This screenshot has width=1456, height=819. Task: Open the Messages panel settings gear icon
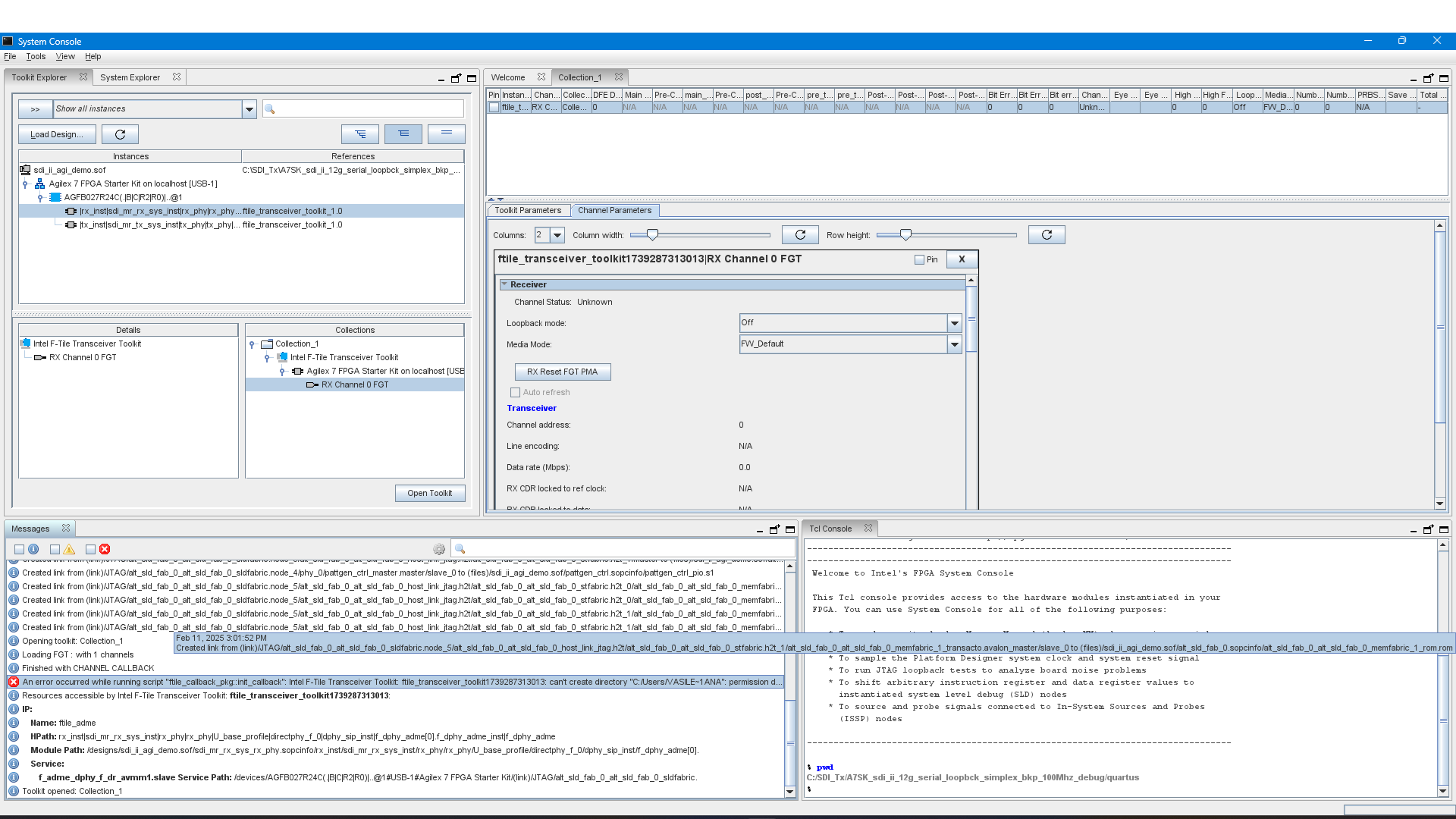pyautogui.click(x=439, y=549)
